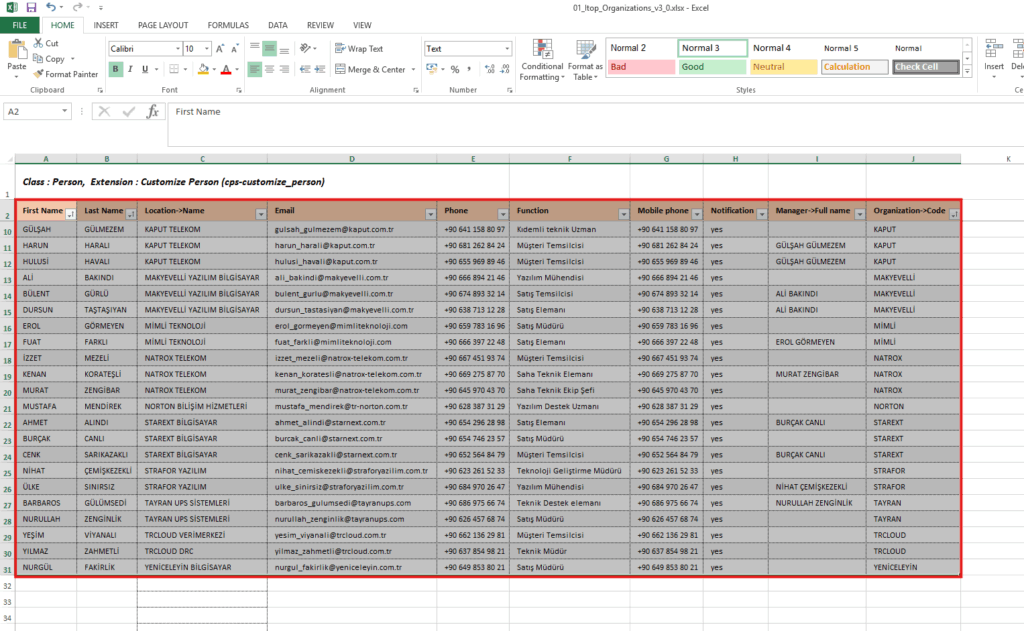Decrease the font size
Screen dimensions: 1024x631
coord(234,49)
